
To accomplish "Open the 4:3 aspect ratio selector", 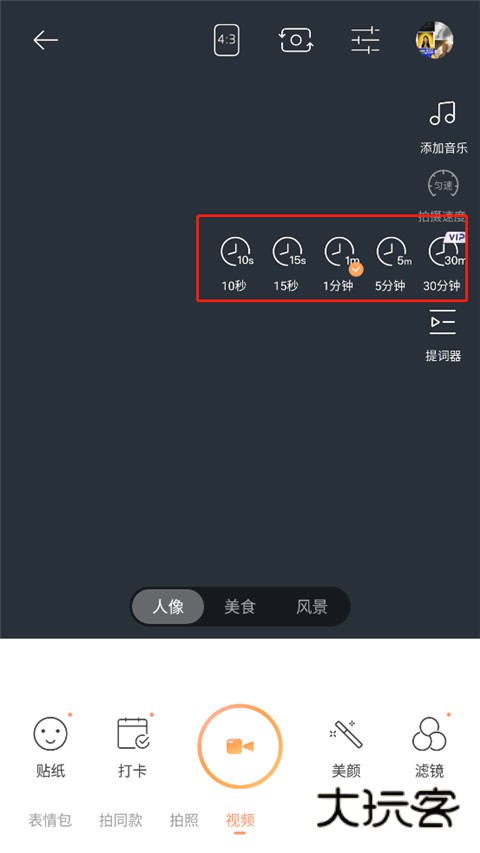I will (x=226, y=40).
